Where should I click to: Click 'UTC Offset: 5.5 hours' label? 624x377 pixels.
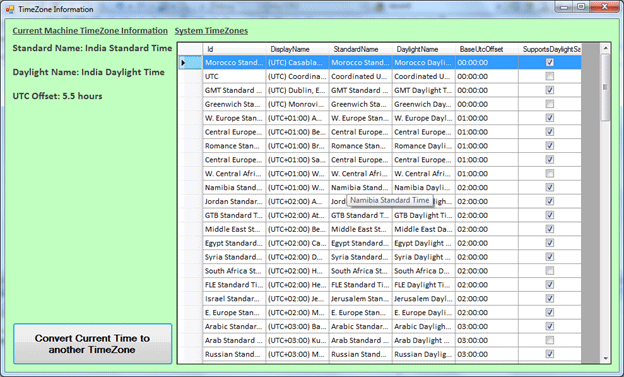click(x=57, y=96)
